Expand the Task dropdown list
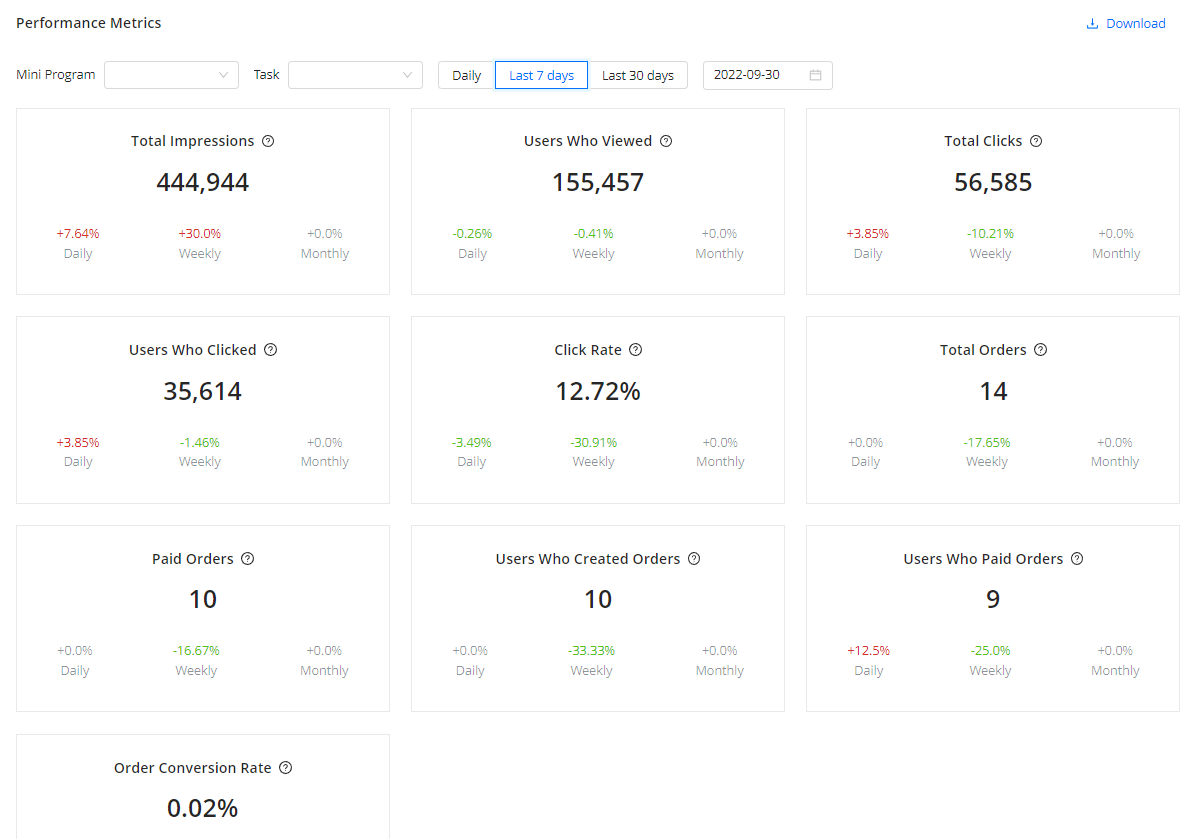1201x839 pixels. 355,75
